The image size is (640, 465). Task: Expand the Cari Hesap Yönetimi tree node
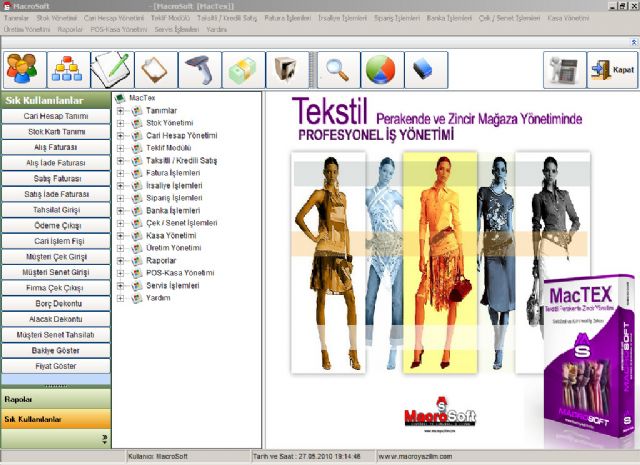(120, 136)
